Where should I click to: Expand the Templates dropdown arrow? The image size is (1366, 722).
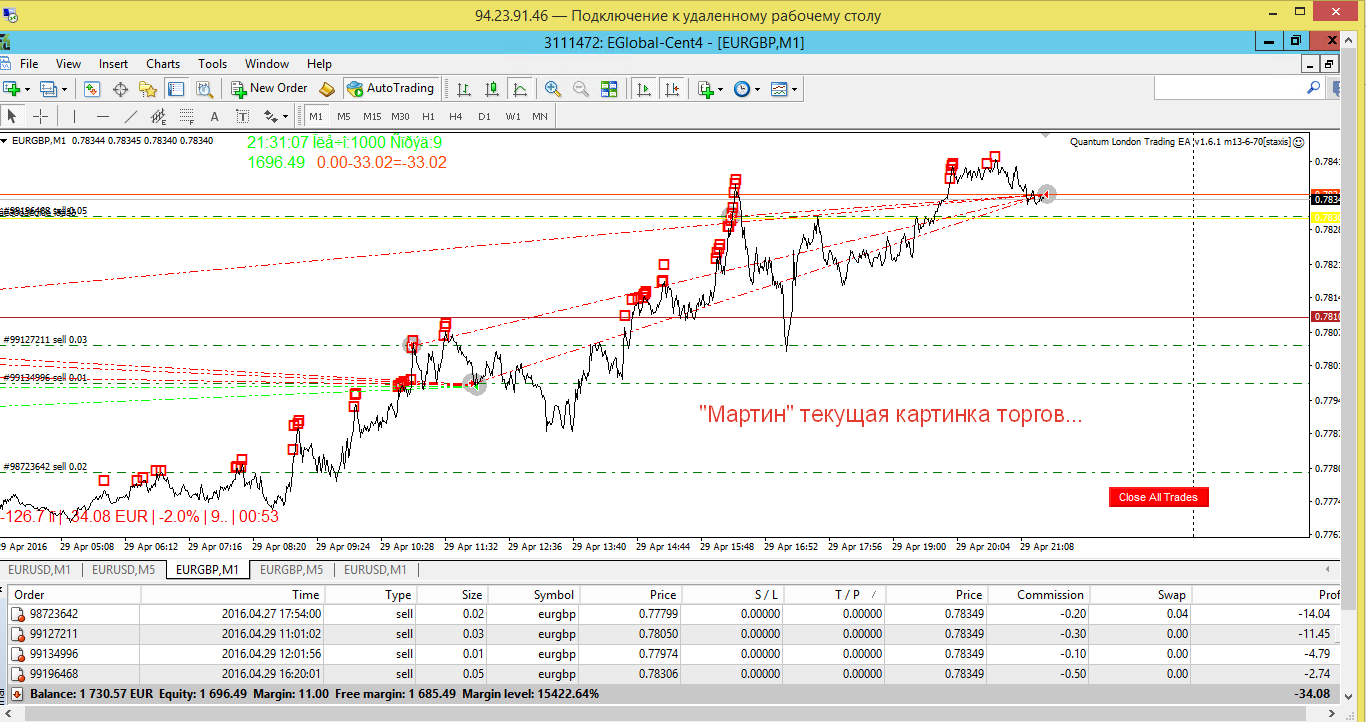[795, 89]
